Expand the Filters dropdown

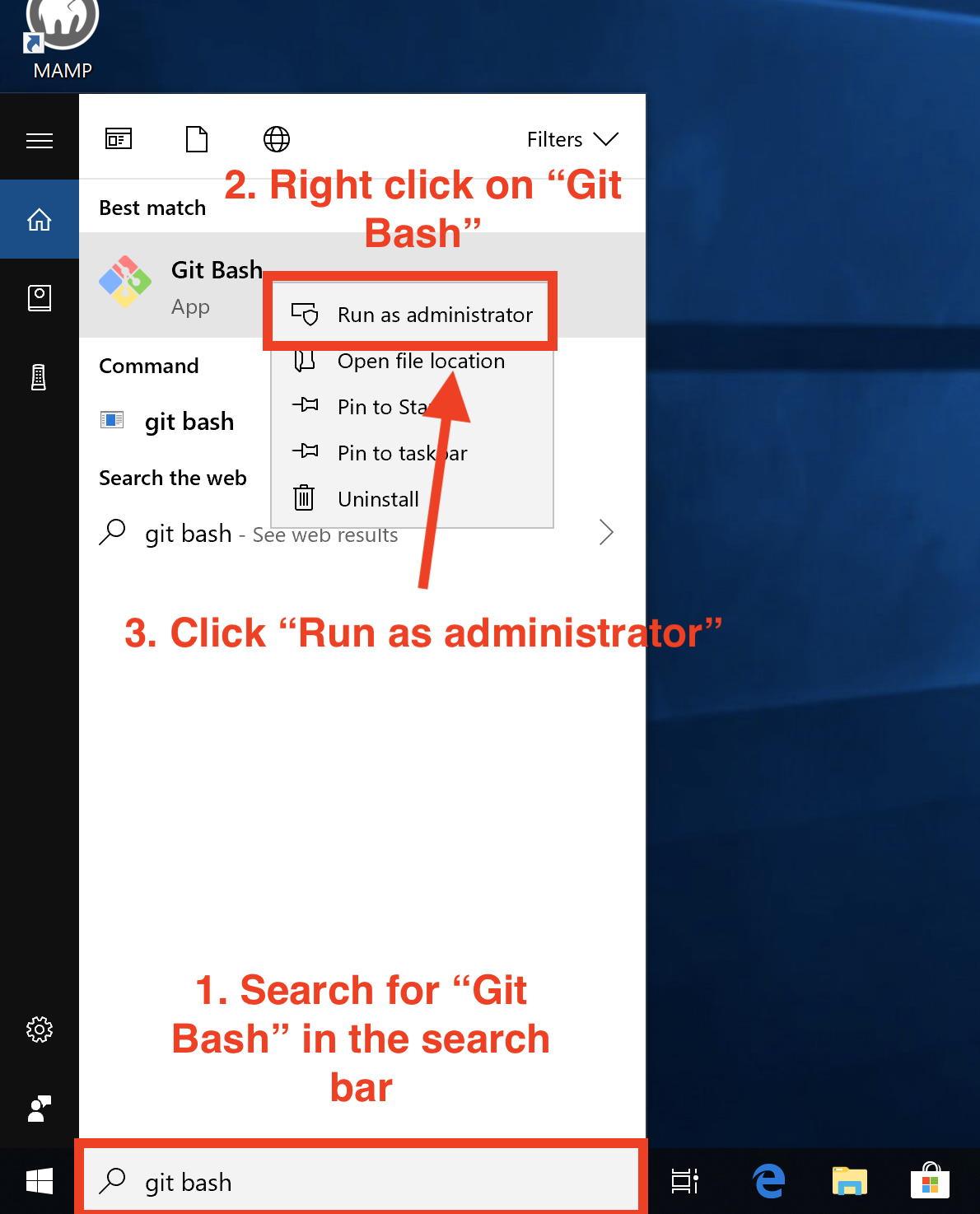point(572,139)
